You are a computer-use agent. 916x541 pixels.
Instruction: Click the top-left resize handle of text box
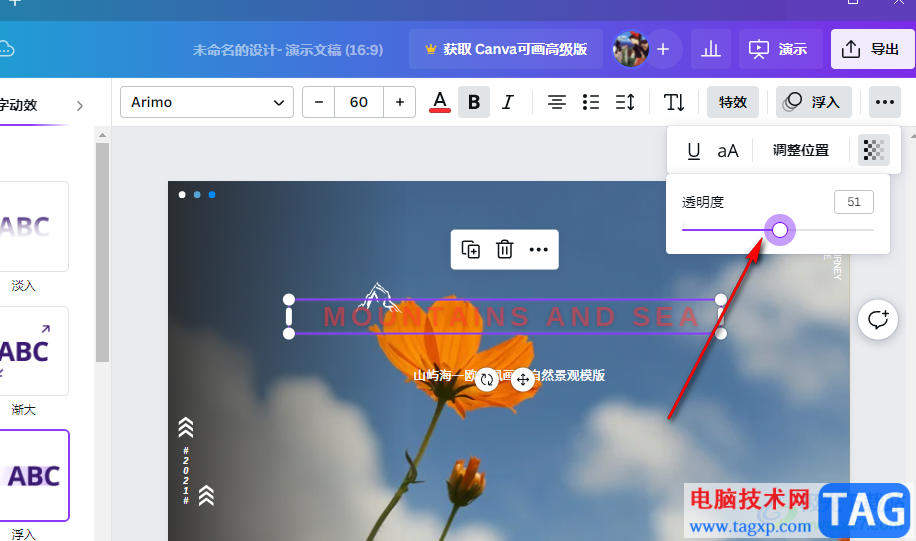tap(289, 300)
